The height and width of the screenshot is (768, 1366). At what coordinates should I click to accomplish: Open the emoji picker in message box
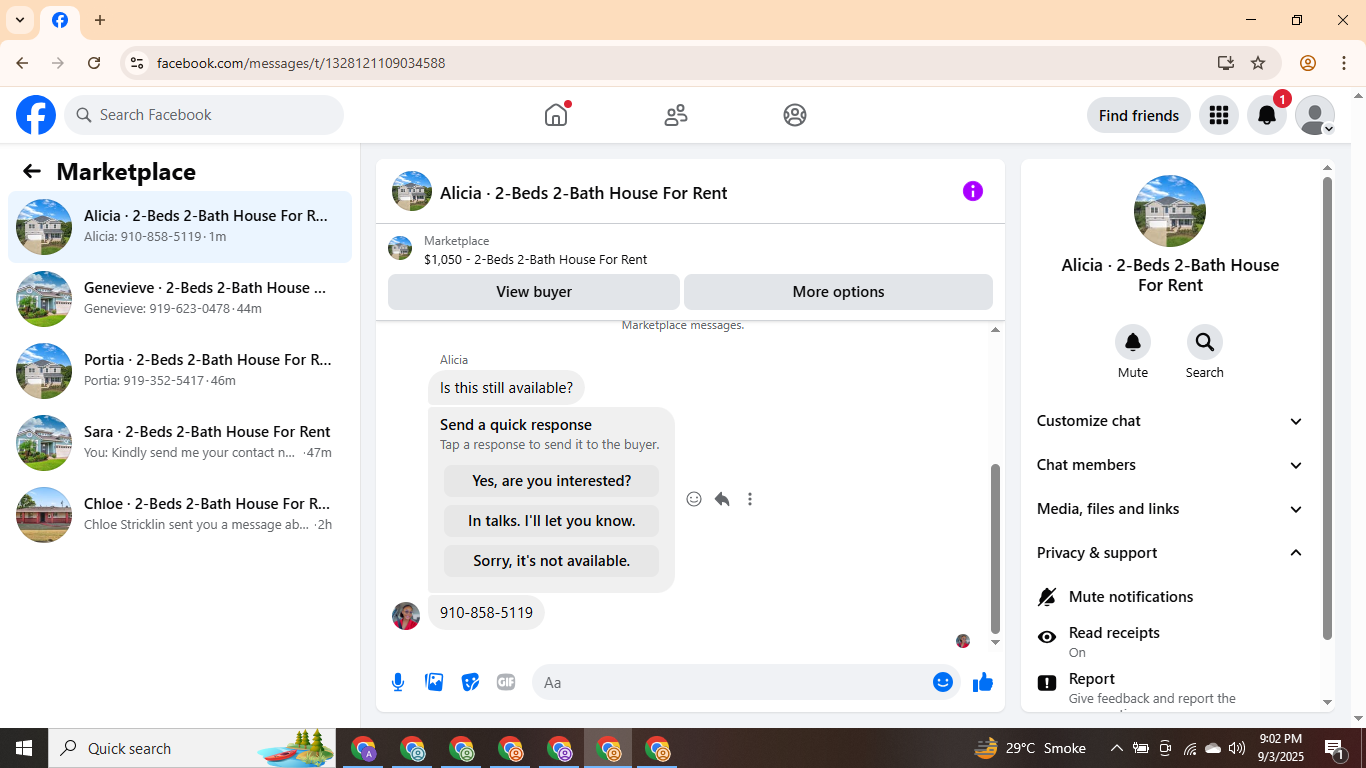click(x=943, y=682)
